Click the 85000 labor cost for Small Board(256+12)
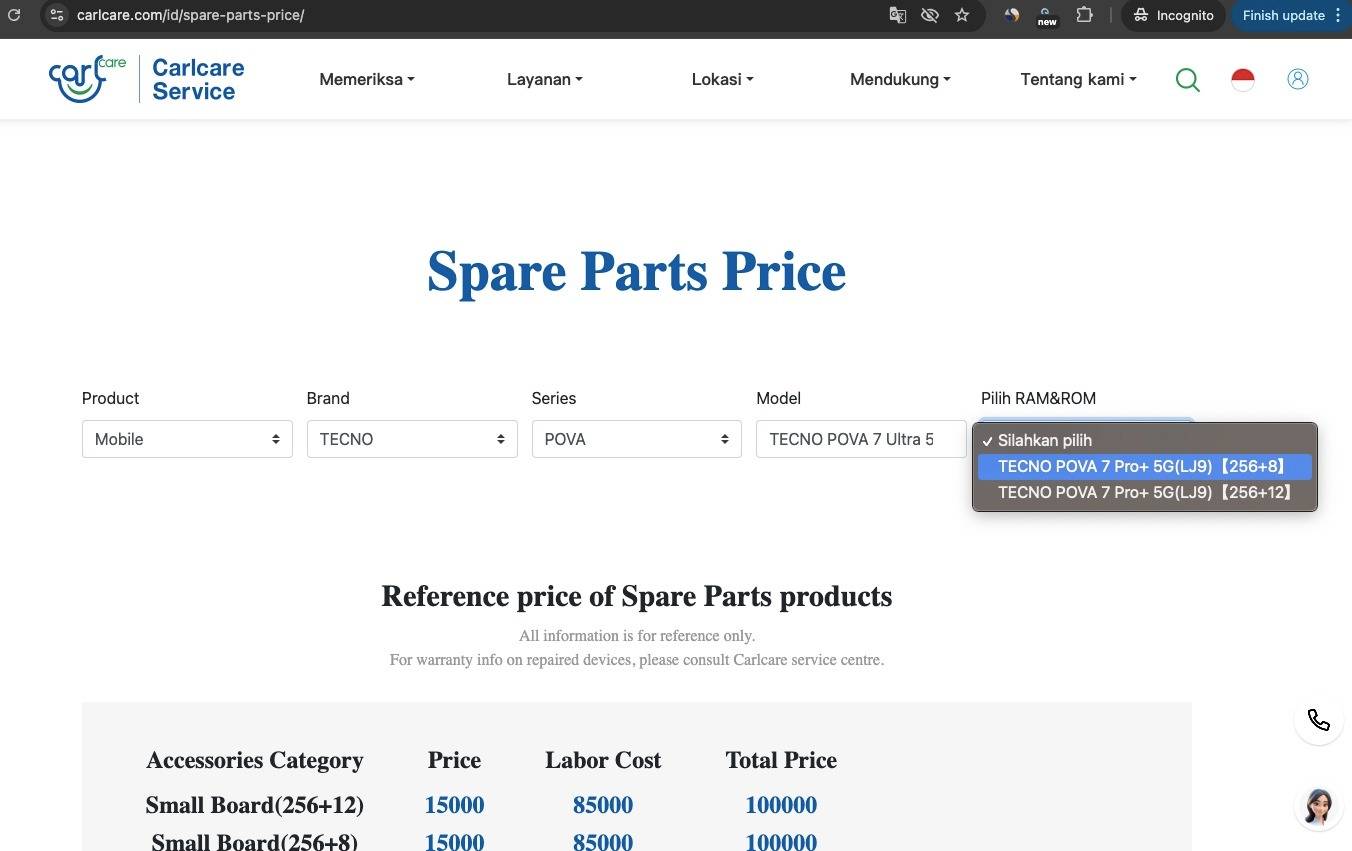The height and width of the screenshot is (851, 1352). tap(603, 805)
